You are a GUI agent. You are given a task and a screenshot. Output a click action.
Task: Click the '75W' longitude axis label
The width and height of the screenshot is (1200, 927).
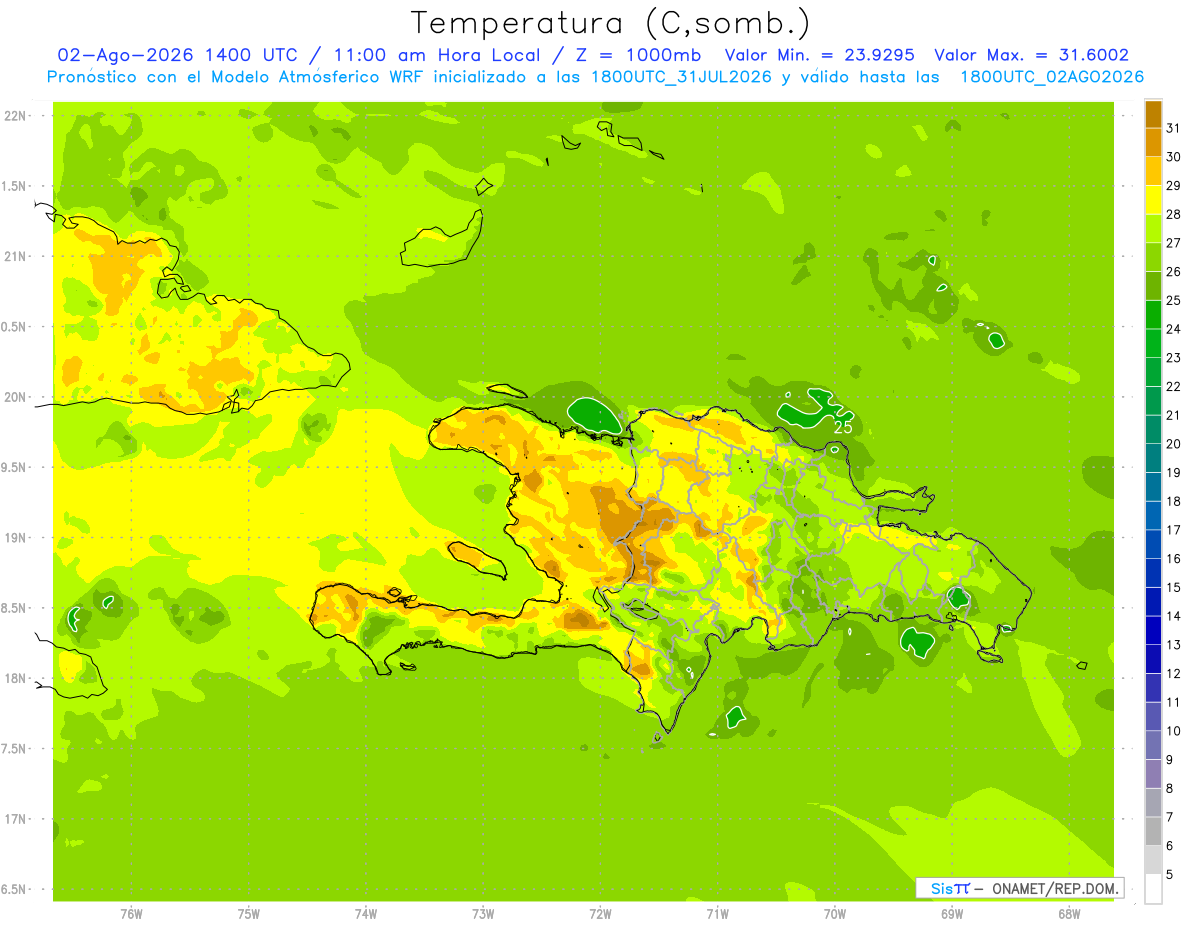click(x=249, y=915)
